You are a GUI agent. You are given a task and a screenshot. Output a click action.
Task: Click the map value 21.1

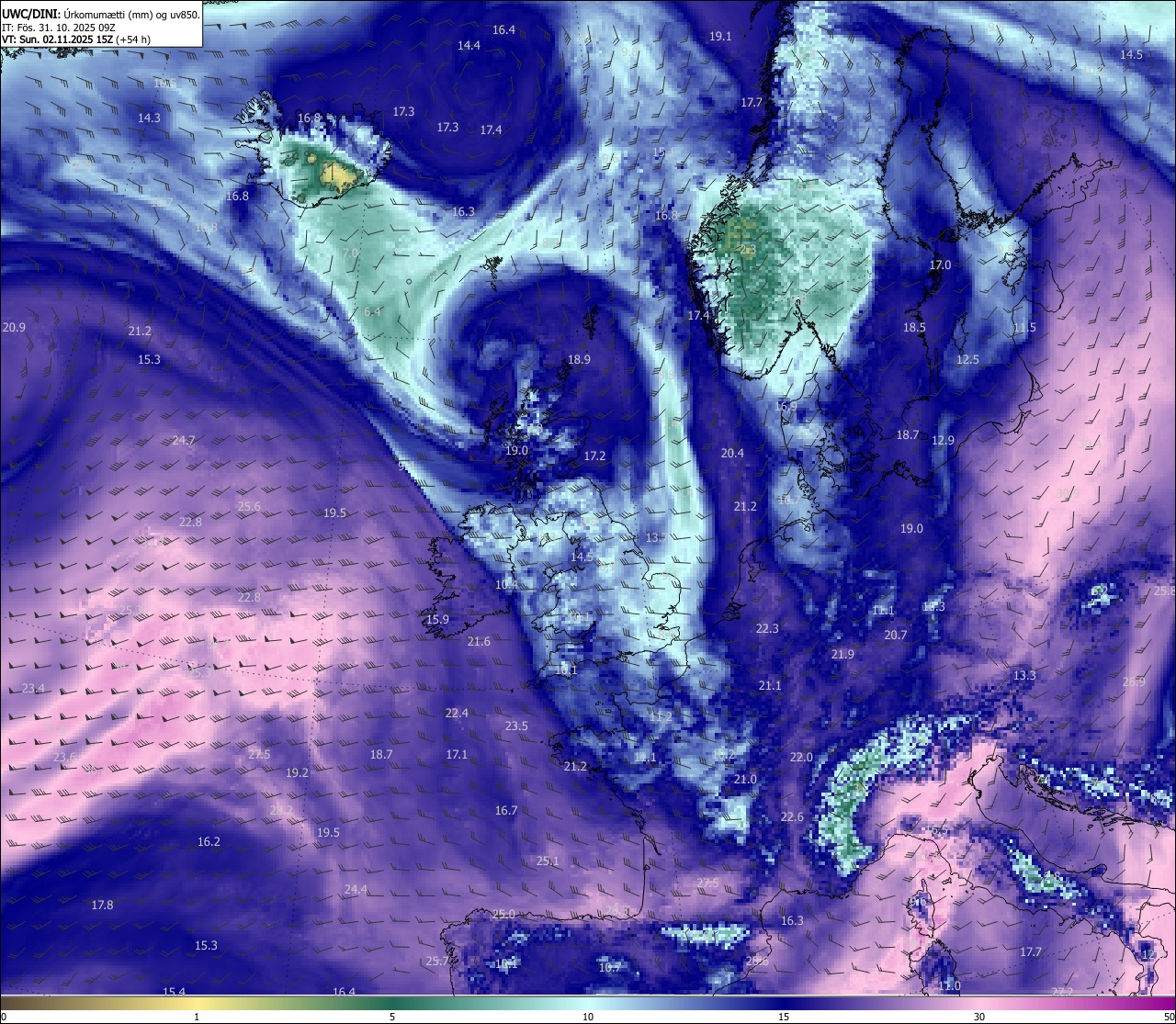point(770,685)
